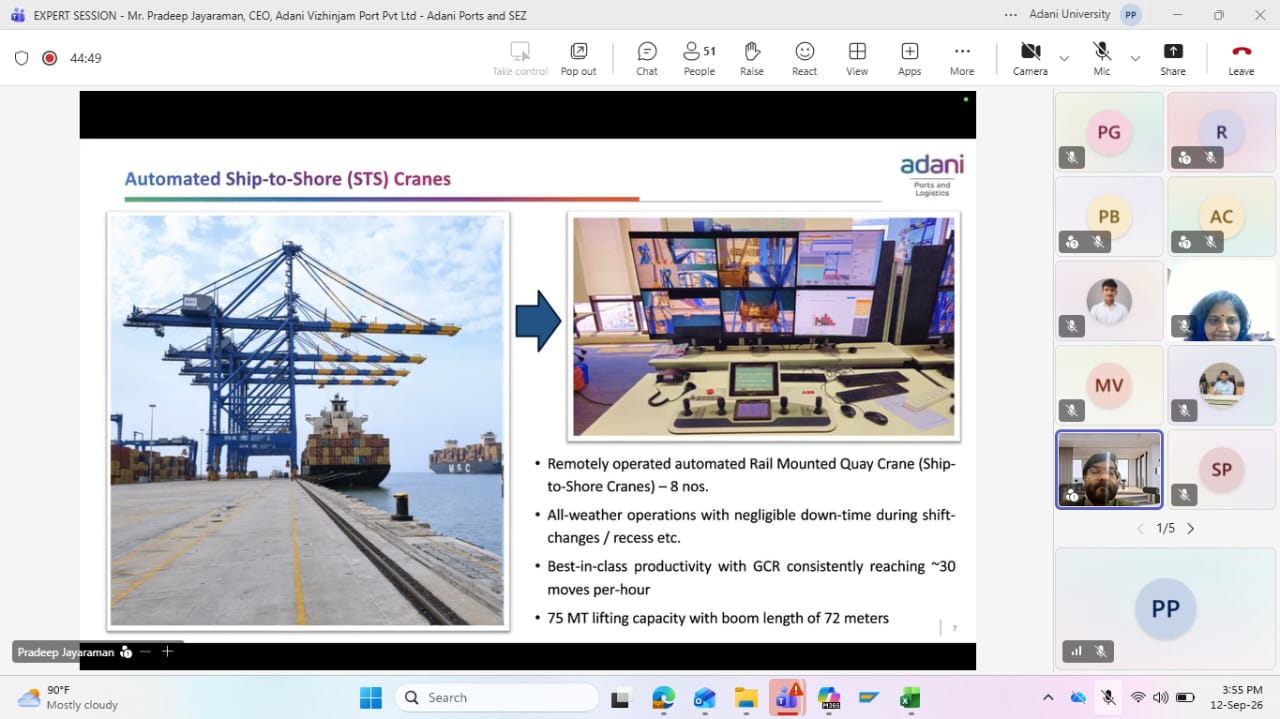The width and height of the screenshot is (1280, 719).
Task: Unmute the Mic
Action: point(1102,58)
